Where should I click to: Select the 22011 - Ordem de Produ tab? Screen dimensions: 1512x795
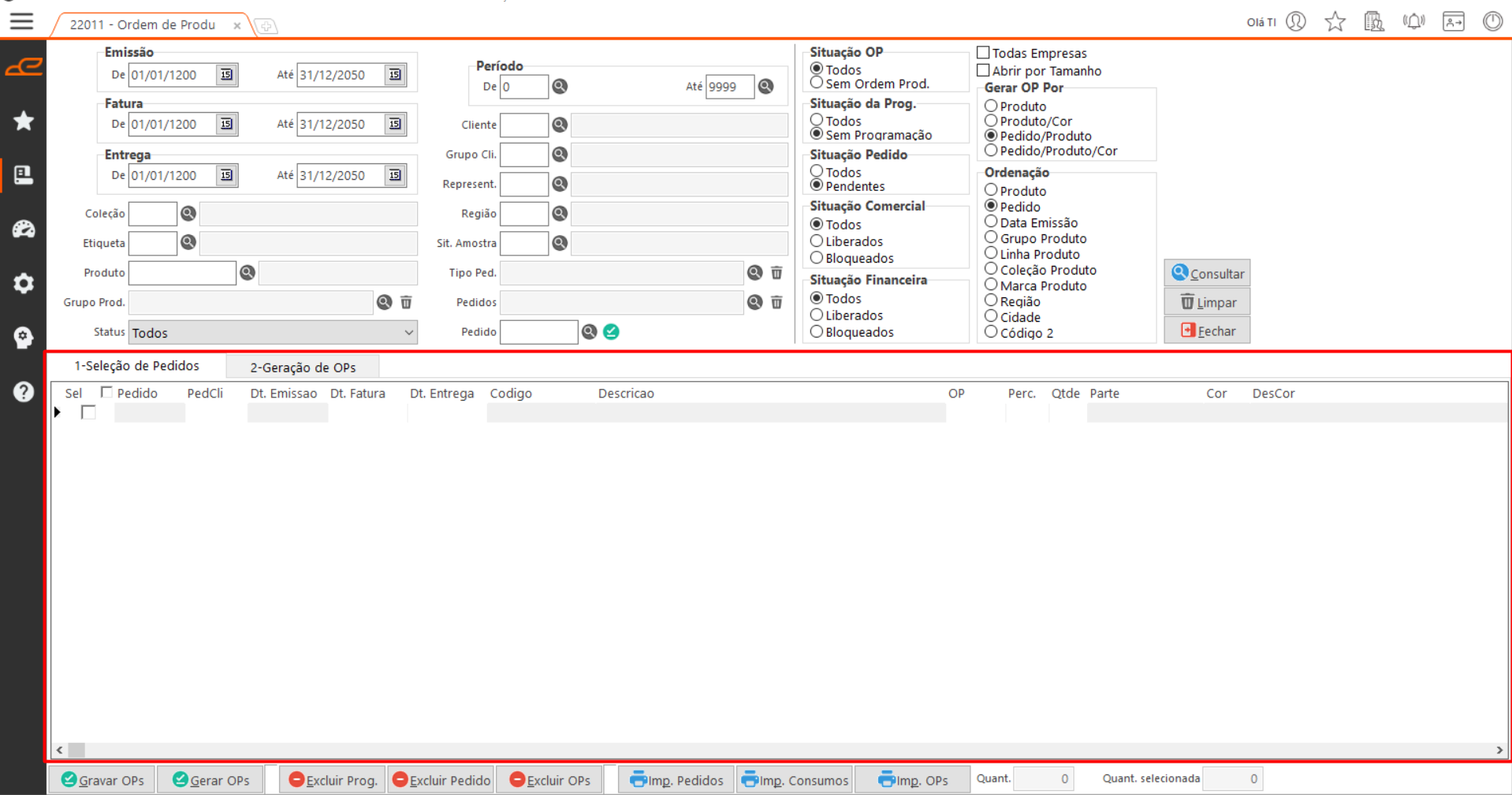(143, 24)
